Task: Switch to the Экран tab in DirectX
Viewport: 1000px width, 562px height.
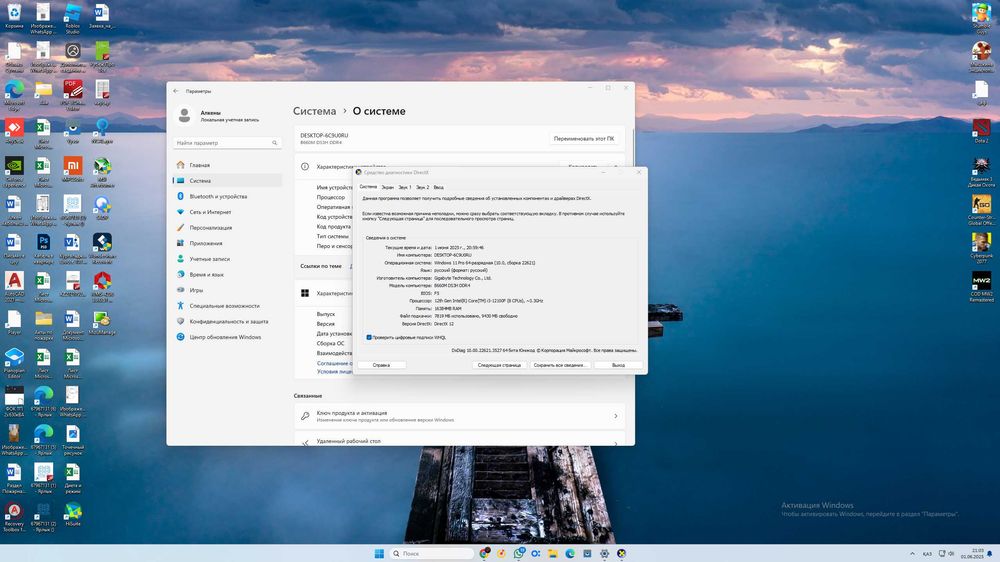Action: 388,188
